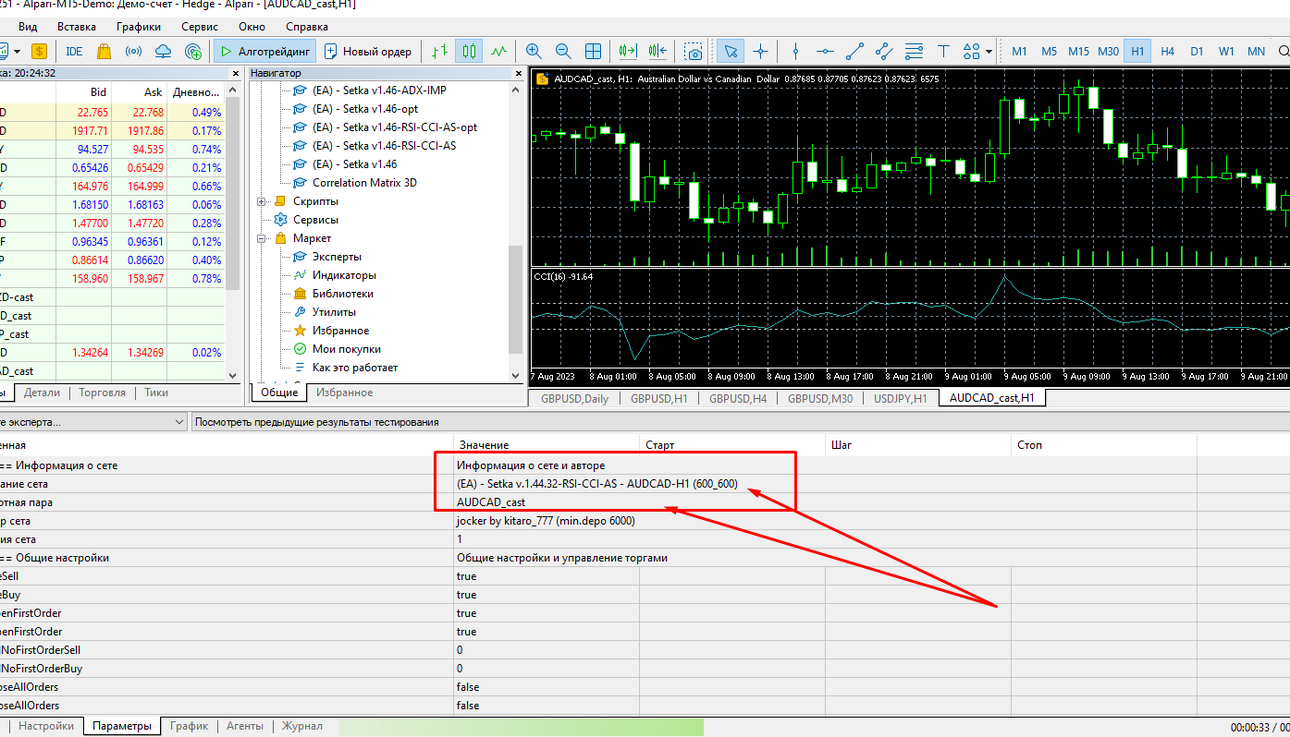Click the zoom in magnifier icon

point(534,51)
